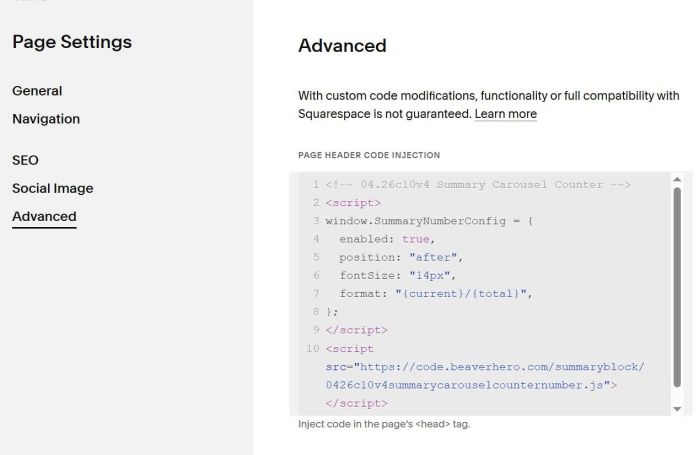Click line number 10 in the code gutter
Viewport: 700px width, 455px height.
[312, 349]
